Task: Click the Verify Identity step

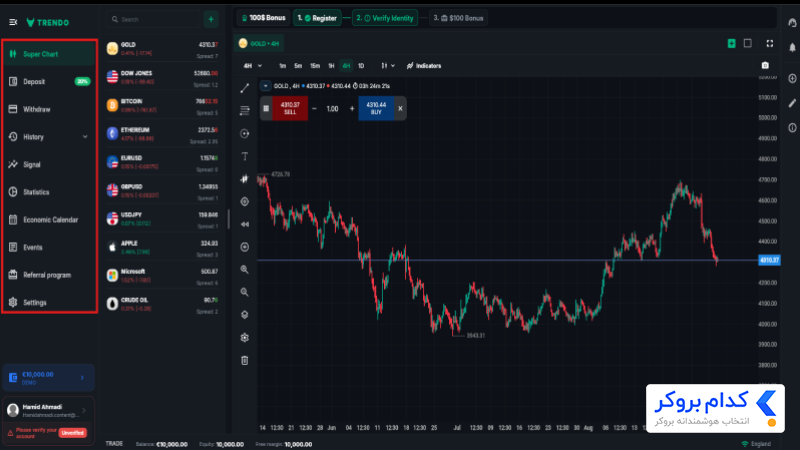Action: pyautogui.click(x=385, y=18)
